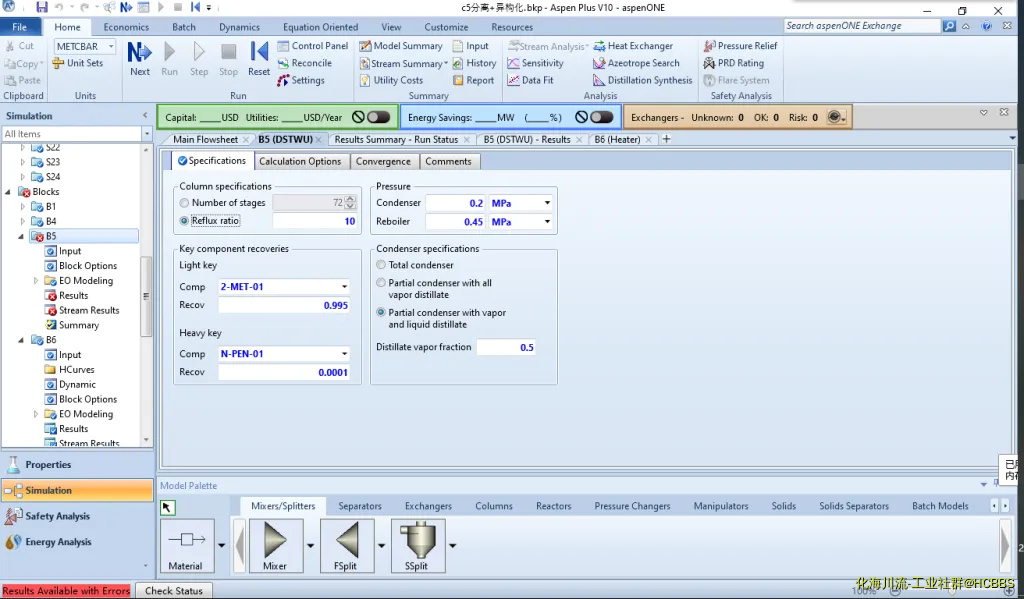Show the Input summary
Screen dimensions: 1024x599
(471, 46)
